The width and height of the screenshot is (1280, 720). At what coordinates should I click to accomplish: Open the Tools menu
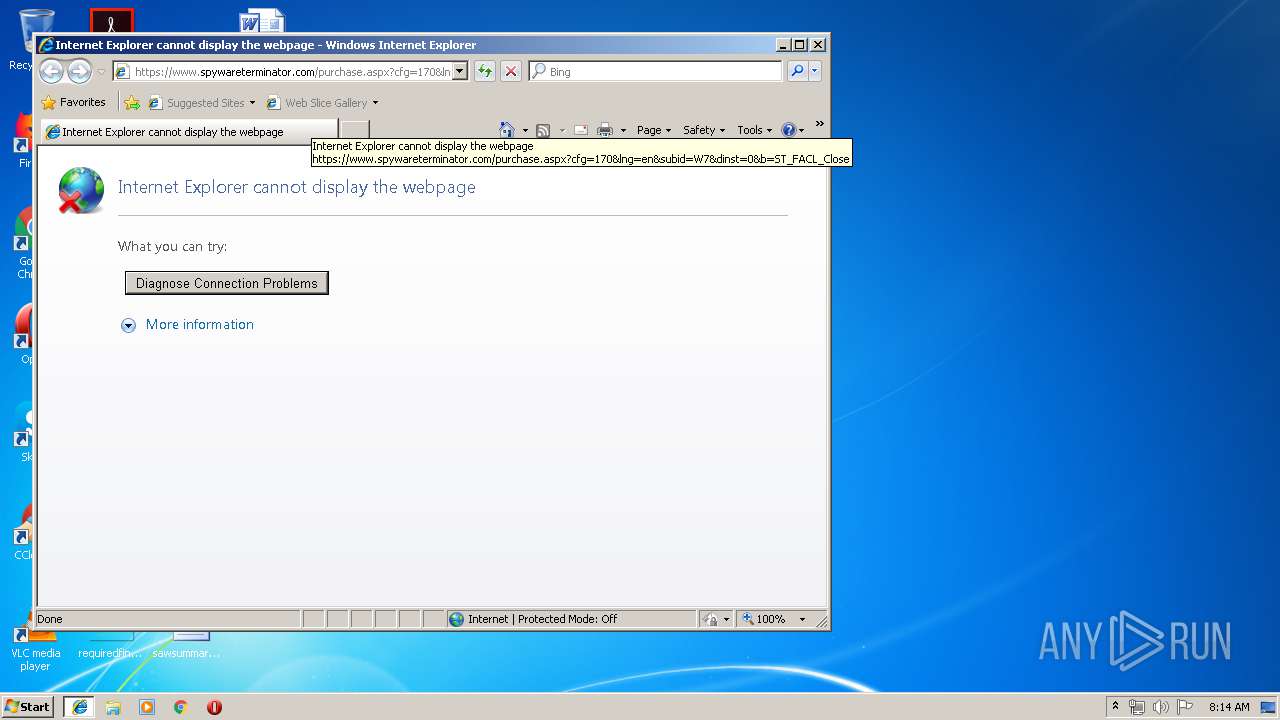(754, 130)
